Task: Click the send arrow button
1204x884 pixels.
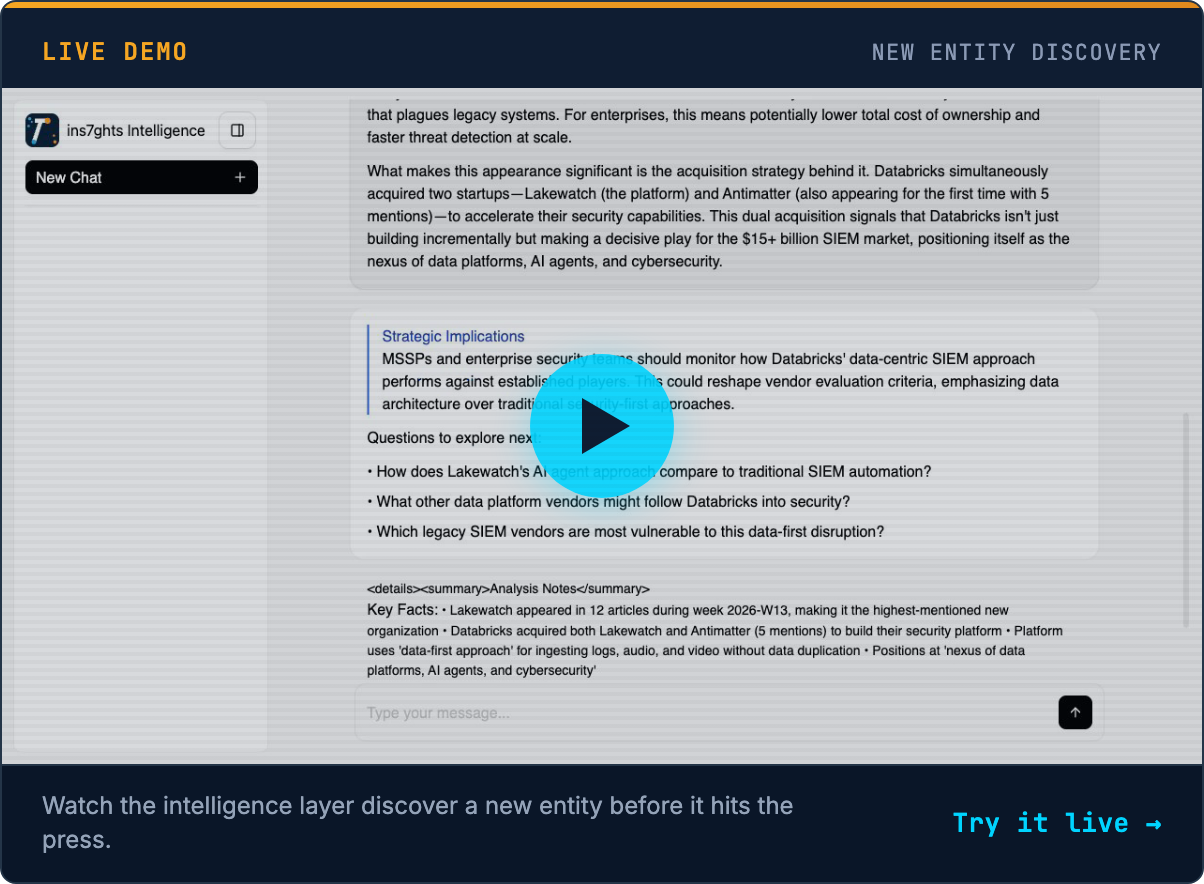Action: [1075, 712]
